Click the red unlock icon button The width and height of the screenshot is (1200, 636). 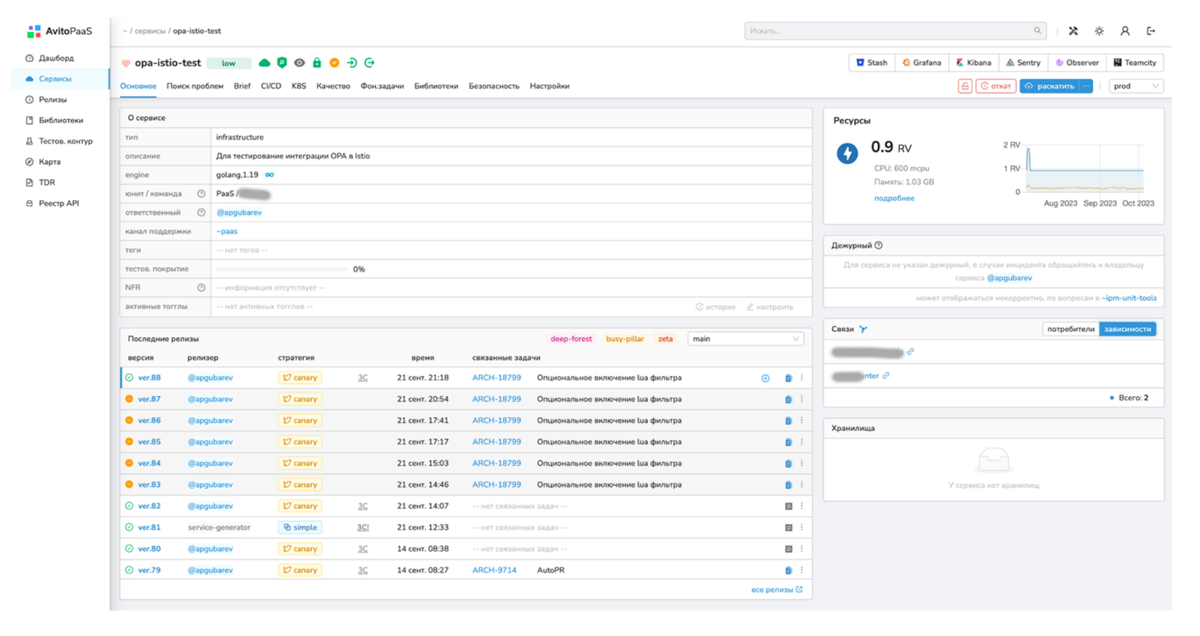click(x=965, y=86)
